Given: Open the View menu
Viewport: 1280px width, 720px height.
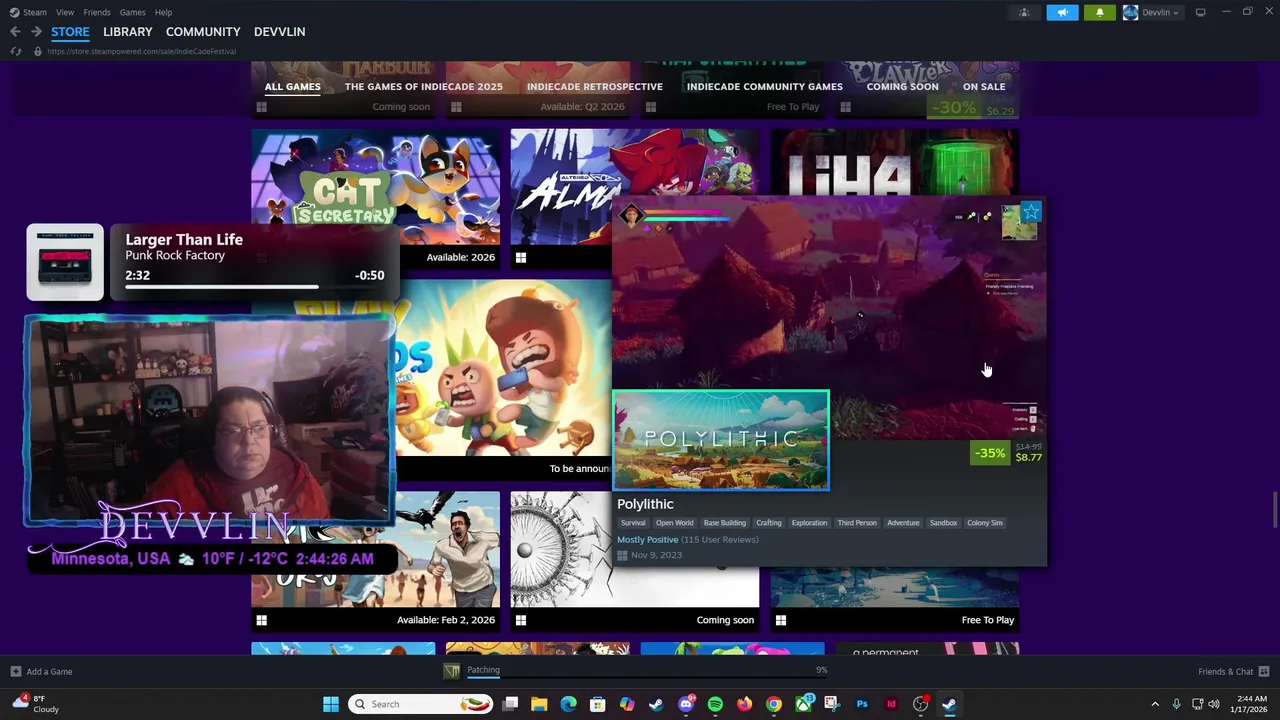Looking at the screenshot, I should [x=65, y=12].
